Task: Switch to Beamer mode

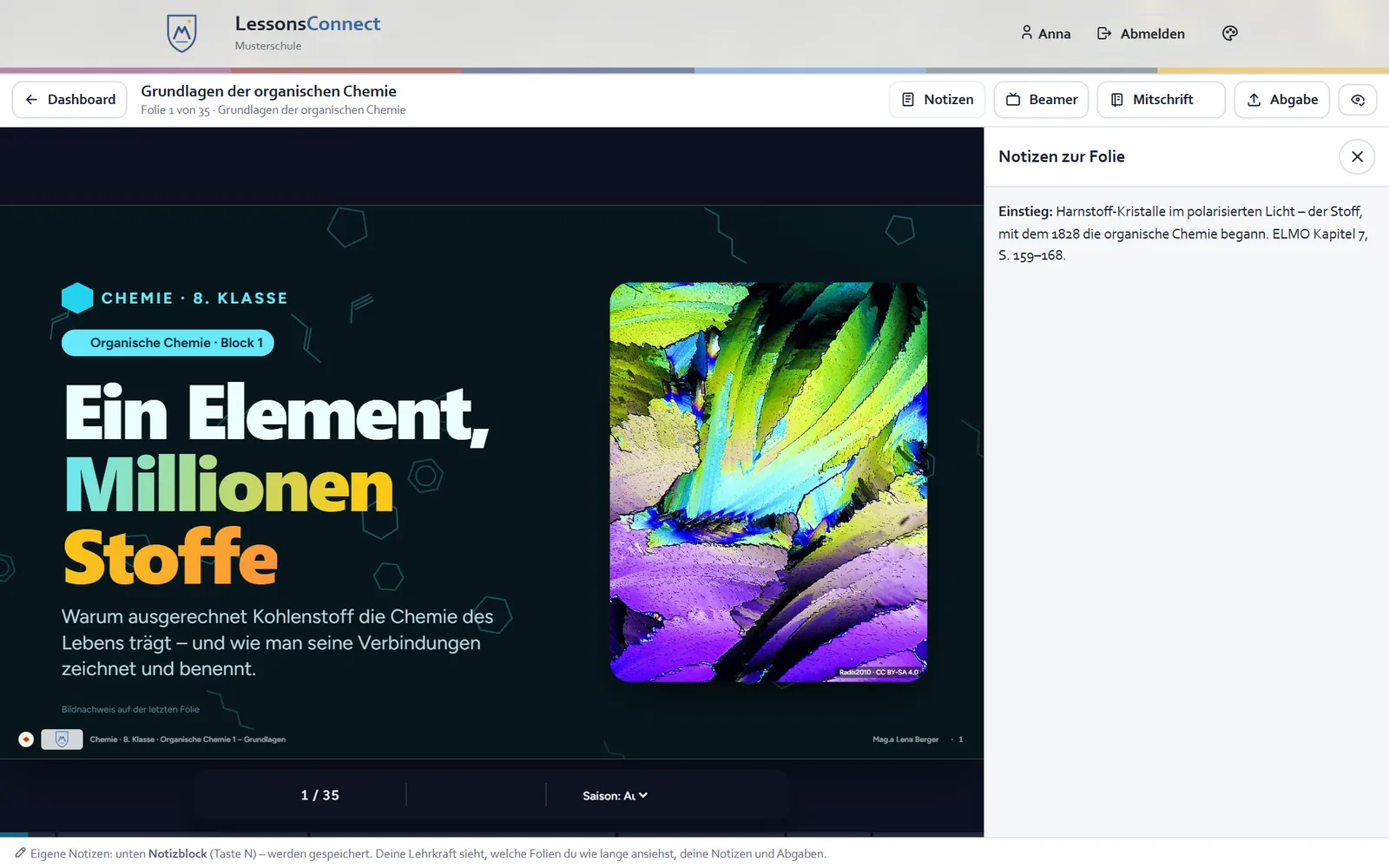Action: click(x=1041, y=100)
